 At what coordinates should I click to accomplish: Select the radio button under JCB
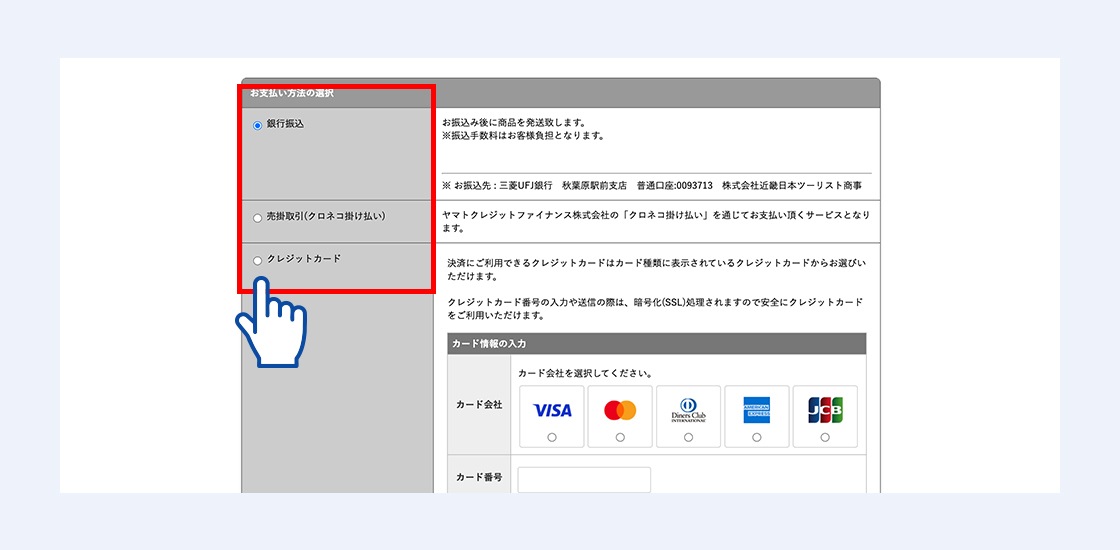point(825,437)
